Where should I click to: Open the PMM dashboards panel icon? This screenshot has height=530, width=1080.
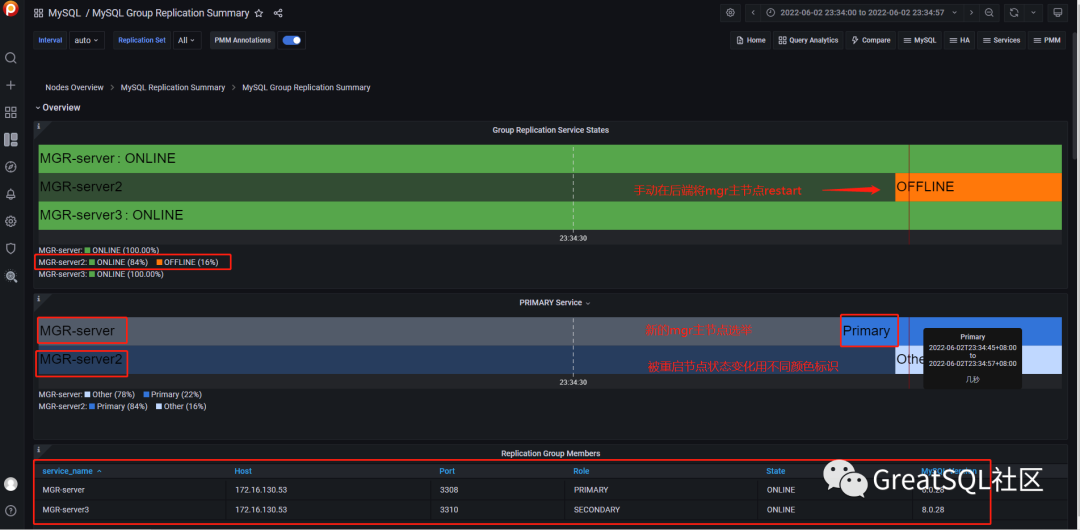tap(10, 140)
